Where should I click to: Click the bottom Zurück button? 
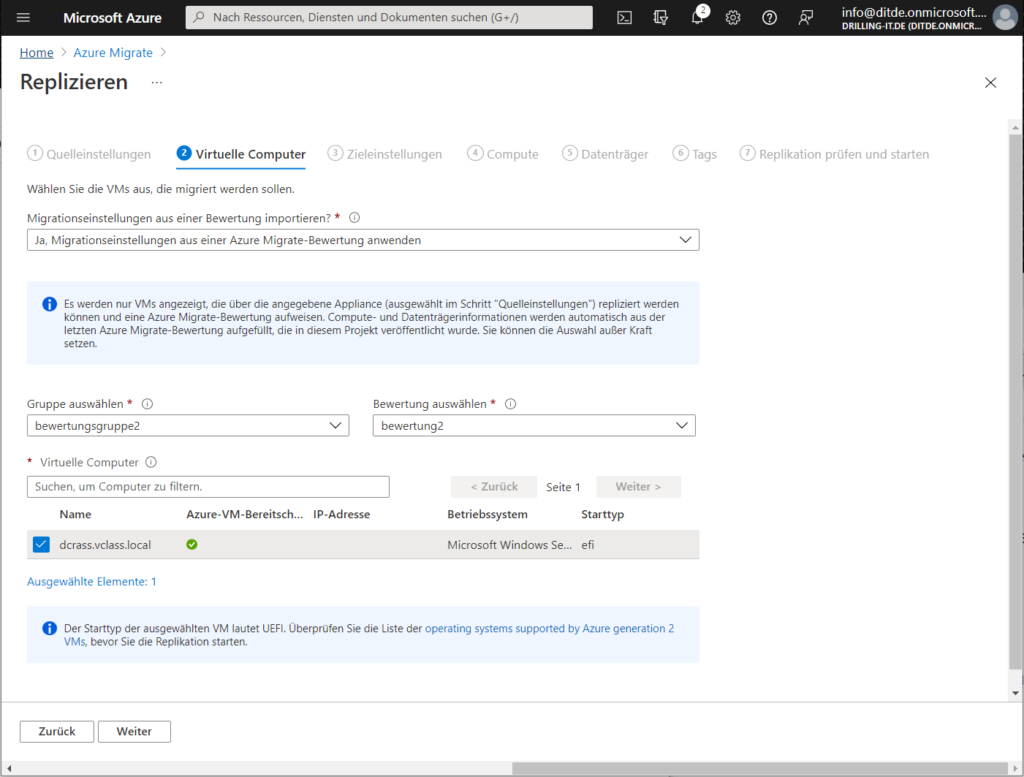pyautogui.click(x=57, y=731)
